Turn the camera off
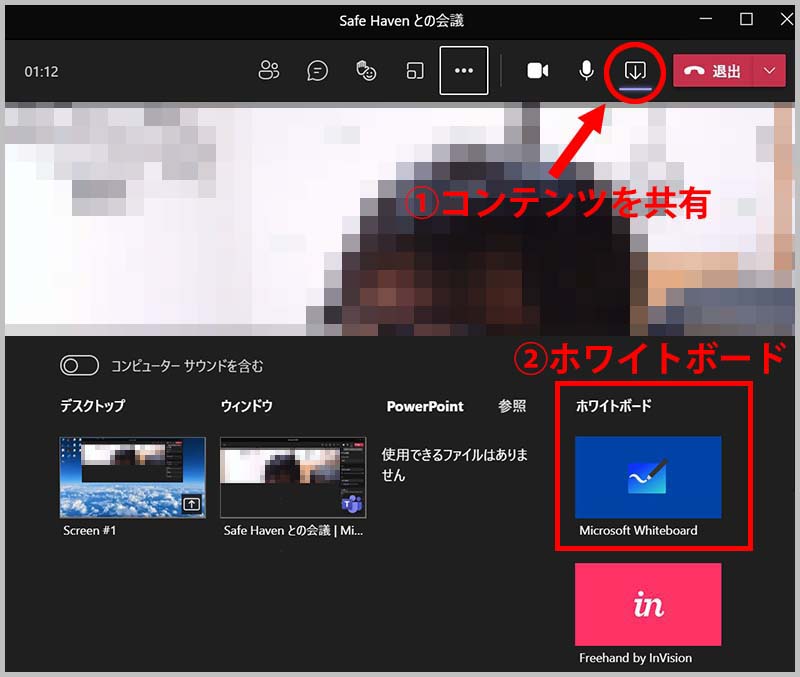The width and height of the screenshot is (800, 677). point(538,71)
